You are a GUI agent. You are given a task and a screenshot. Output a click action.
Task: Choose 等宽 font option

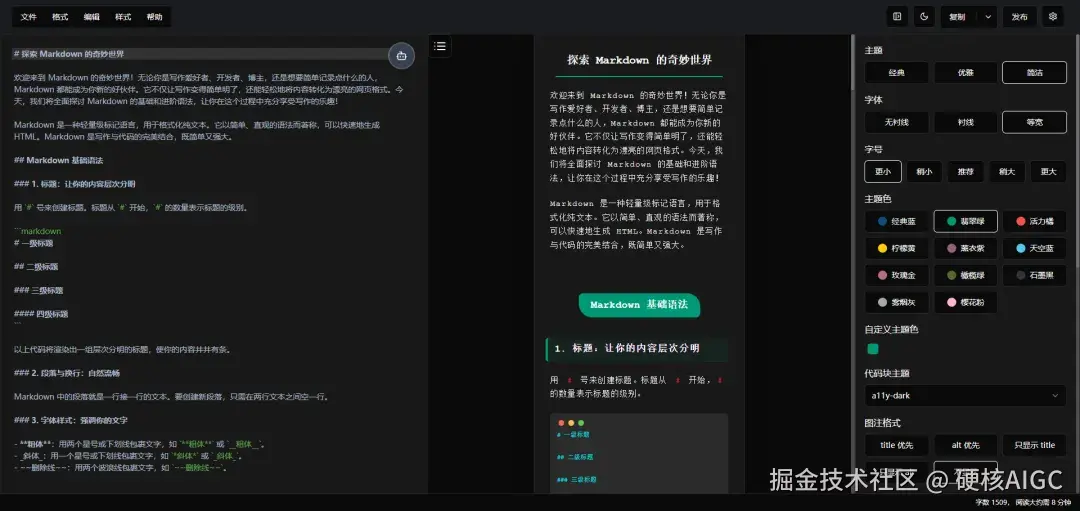coord(1034,122)
